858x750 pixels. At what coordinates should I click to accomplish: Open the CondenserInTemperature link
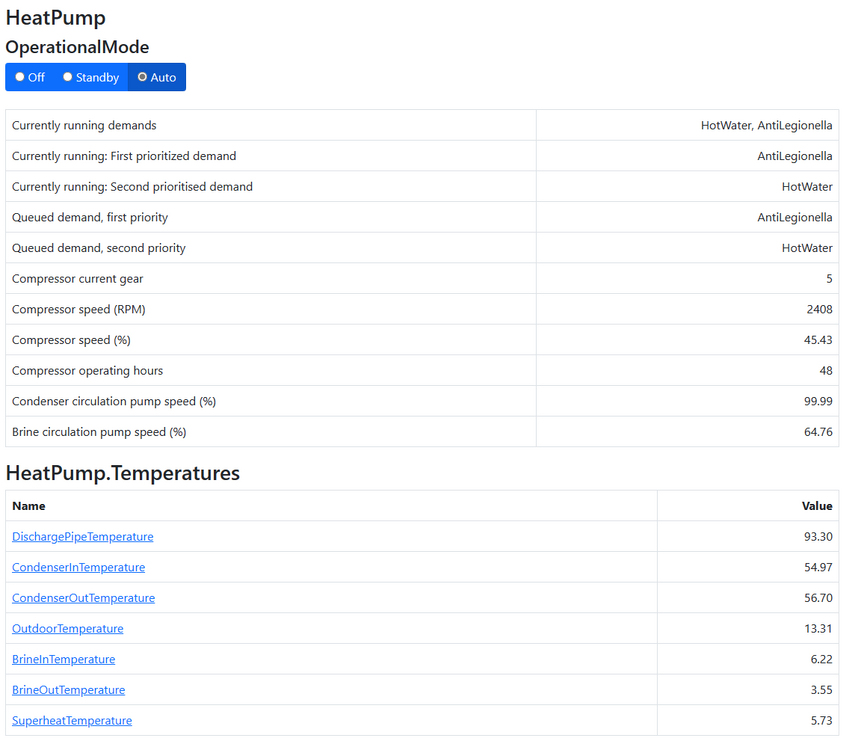click(x=78, y=567)
